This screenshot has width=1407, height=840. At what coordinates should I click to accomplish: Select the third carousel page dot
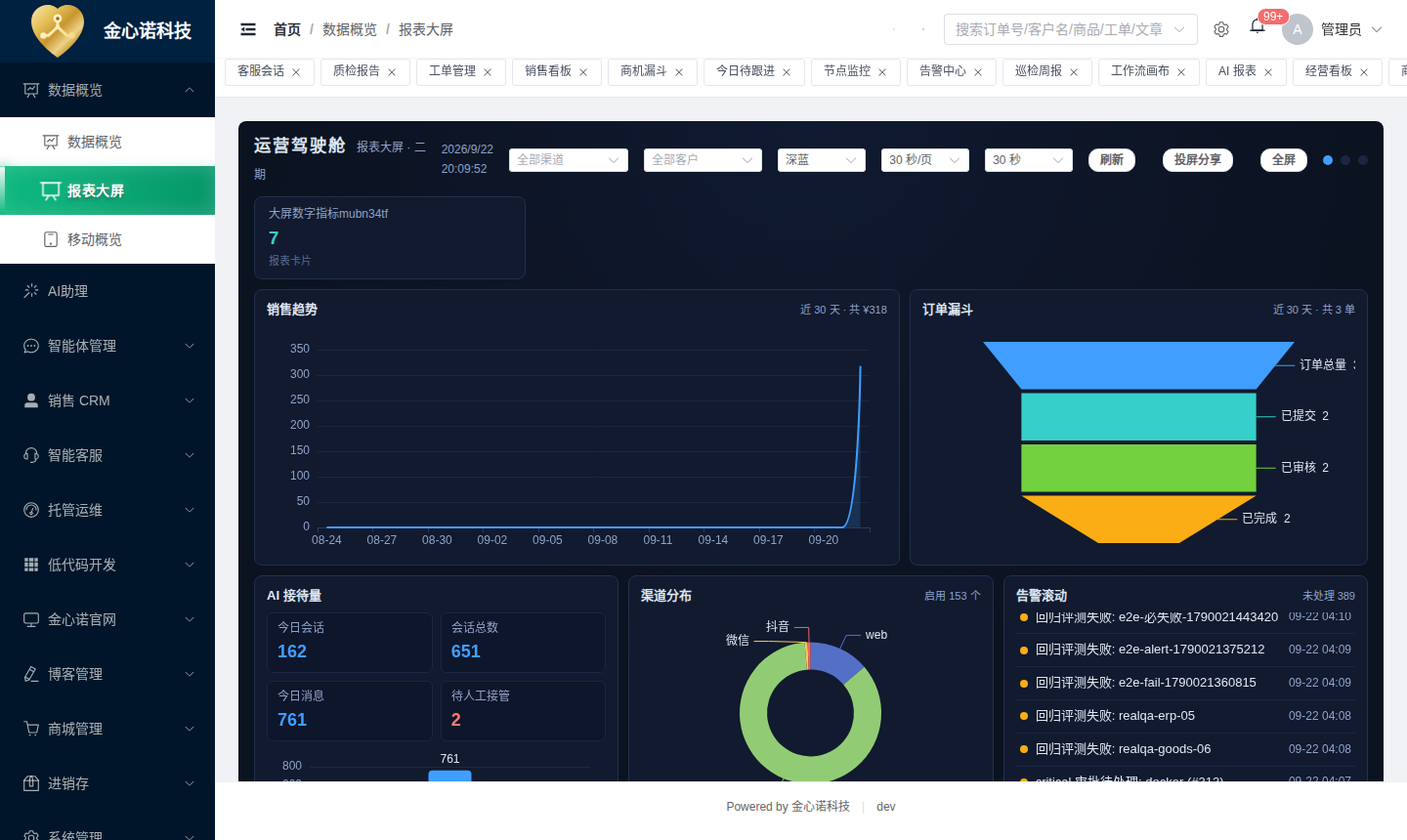tap(1363, 160)
